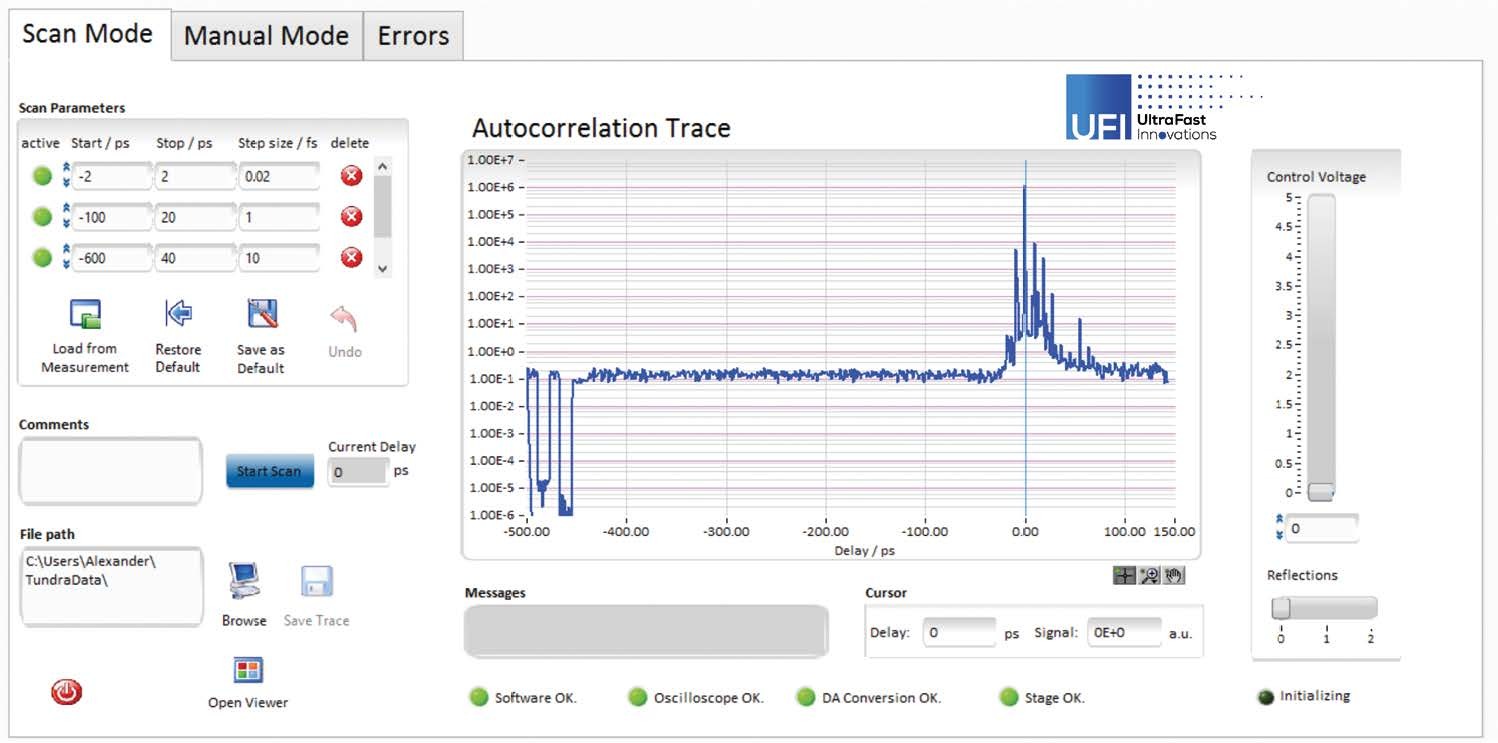Select the zoom tool under the graph

[1149, 576]
